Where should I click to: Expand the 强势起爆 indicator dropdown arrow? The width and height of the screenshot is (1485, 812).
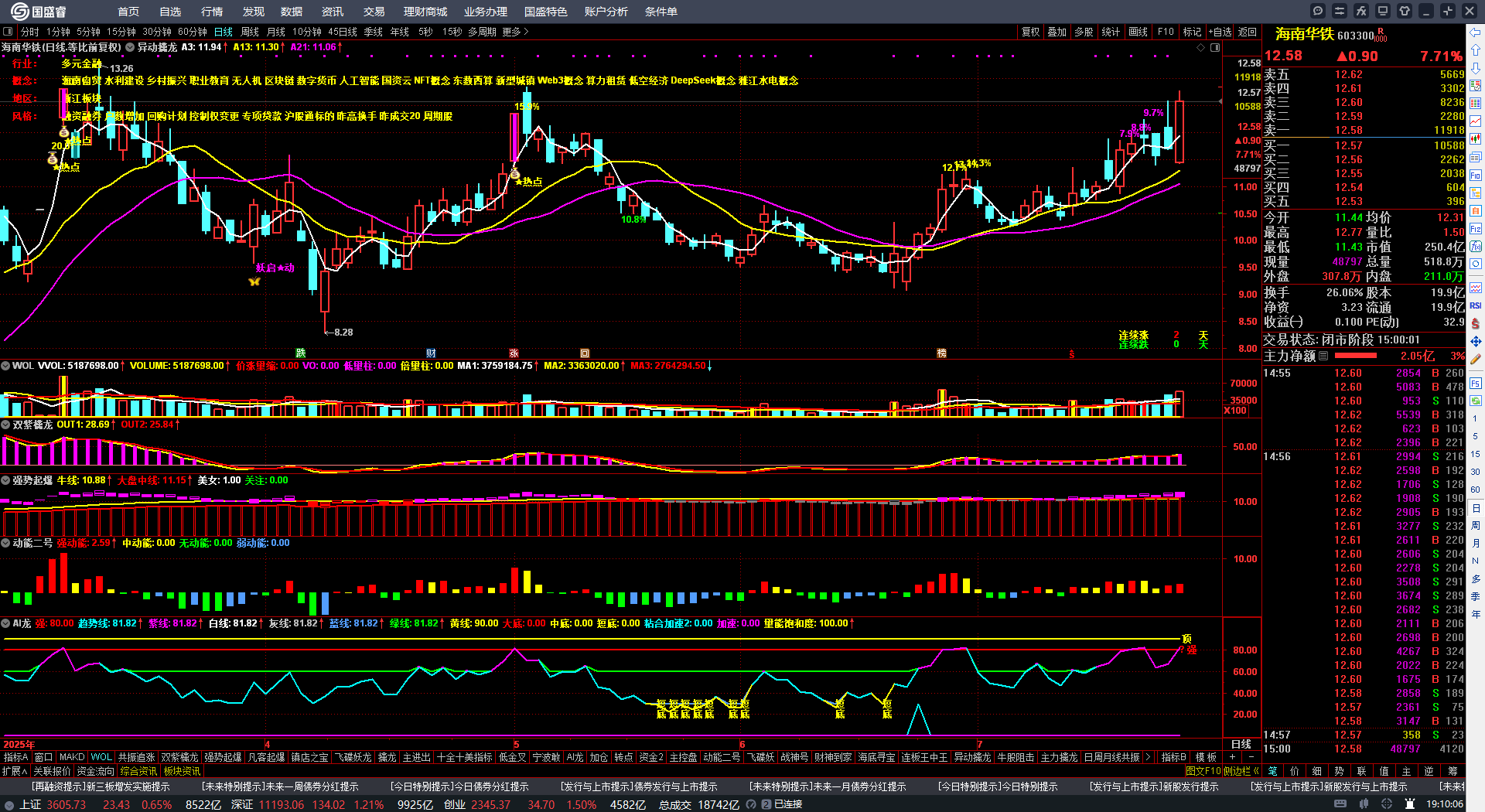coord(5,480)
